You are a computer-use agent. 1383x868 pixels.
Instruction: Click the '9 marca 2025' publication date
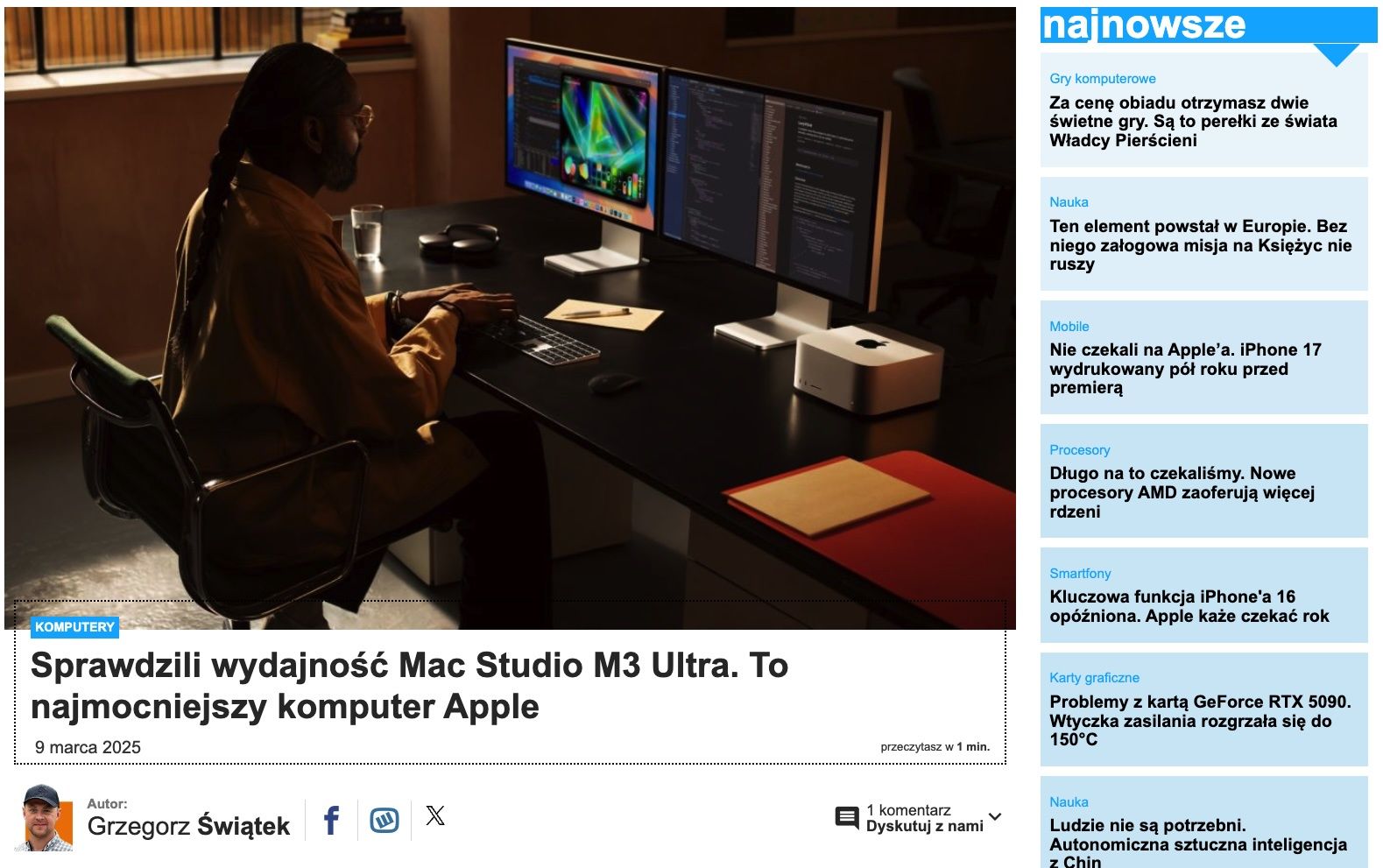pos(88,747)
